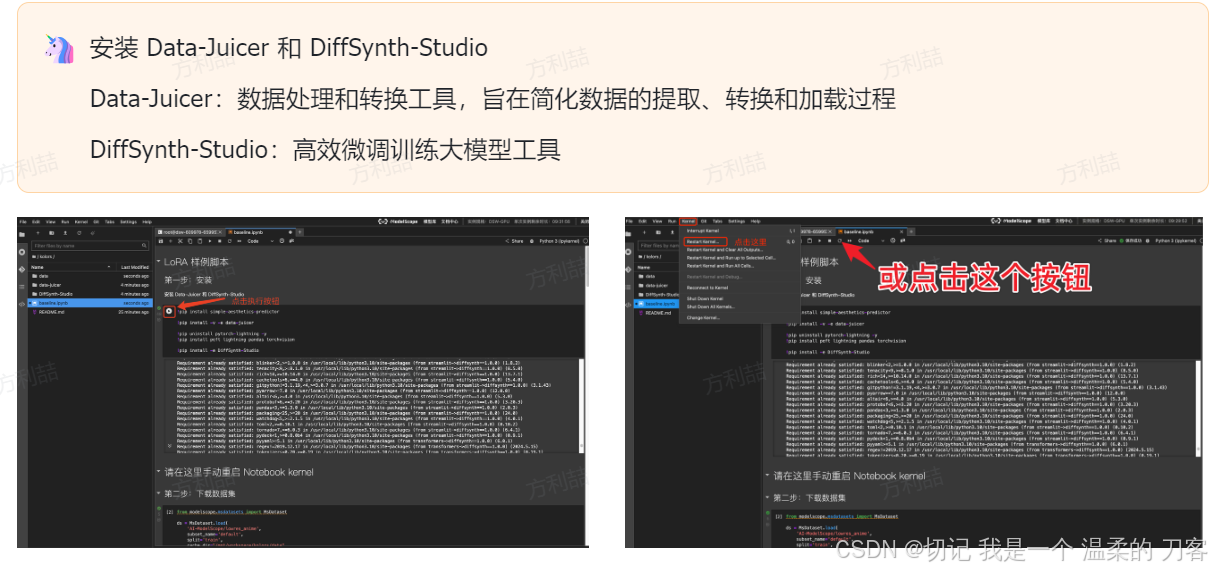Image resolution: width=1212 pixels, height=569 pixels.
Task: Click Python 3 (ipykernel) indicator in left screenshot
Action: [x=561, y=241]
